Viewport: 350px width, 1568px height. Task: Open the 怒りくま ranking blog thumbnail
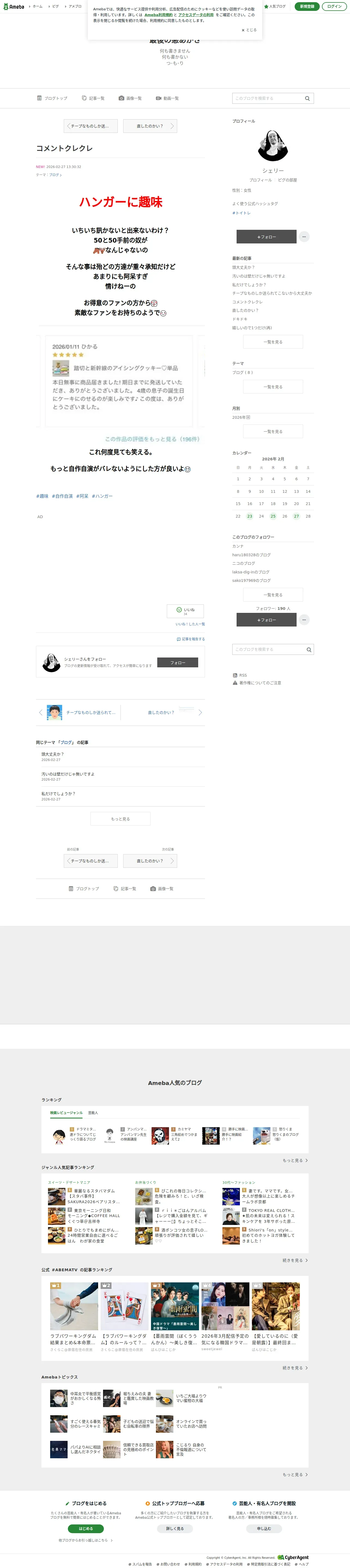[x=262, y=1136]
